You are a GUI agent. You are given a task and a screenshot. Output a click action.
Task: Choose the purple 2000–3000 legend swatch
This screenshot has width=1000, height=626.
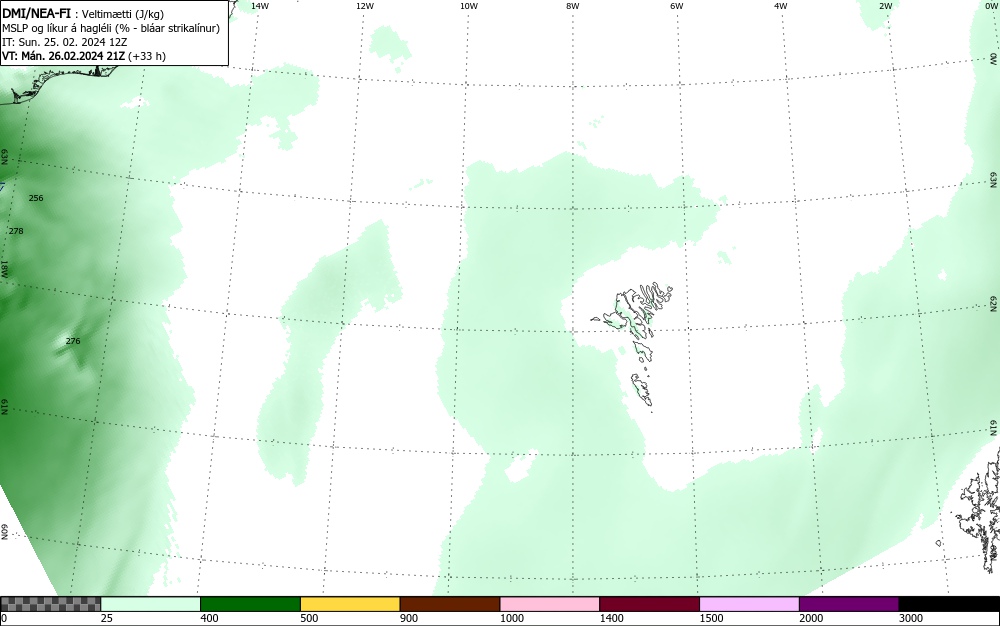point(849,604)
